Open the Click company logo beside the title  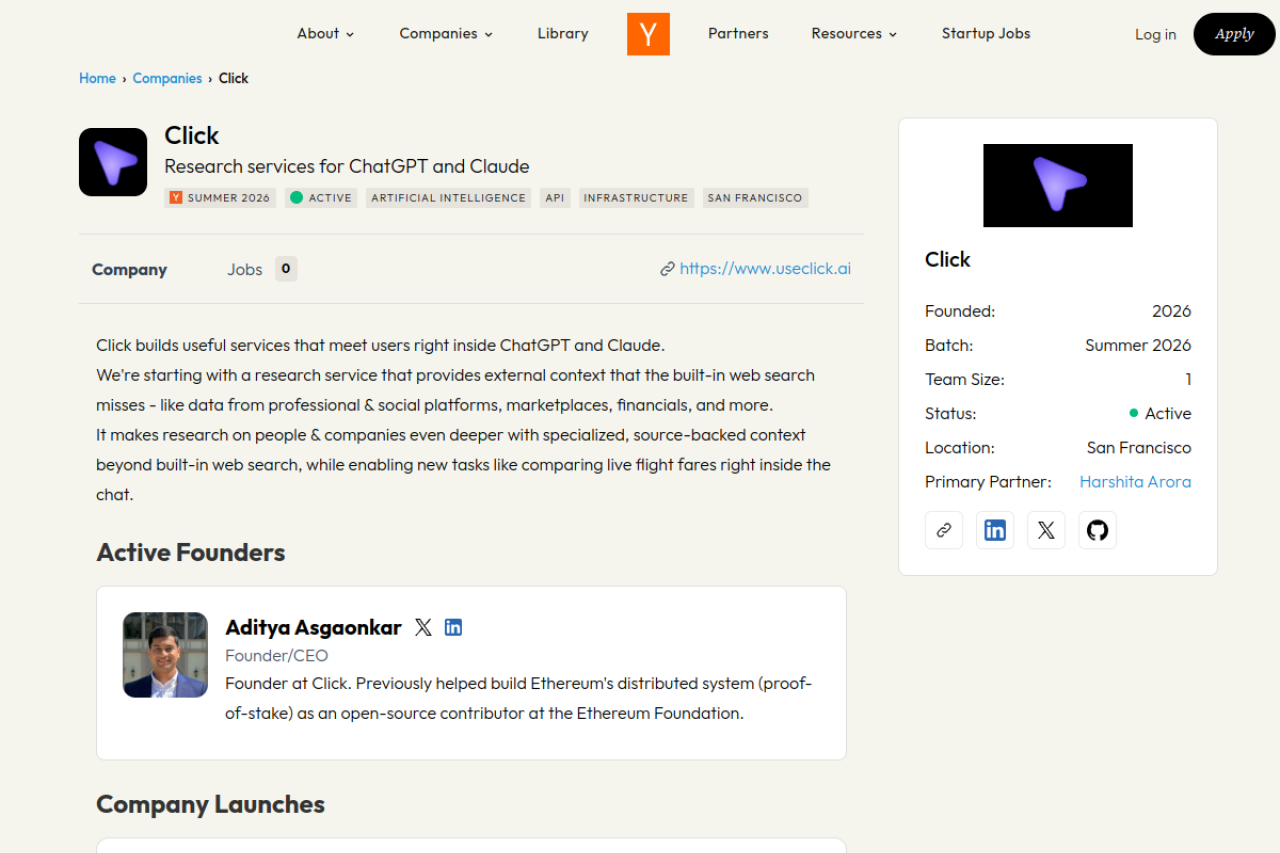click(113, 162)
